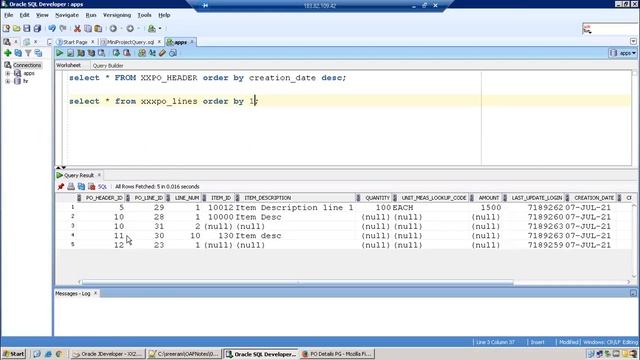Open the Tools menu
The image size is (640, 360).
144,15
